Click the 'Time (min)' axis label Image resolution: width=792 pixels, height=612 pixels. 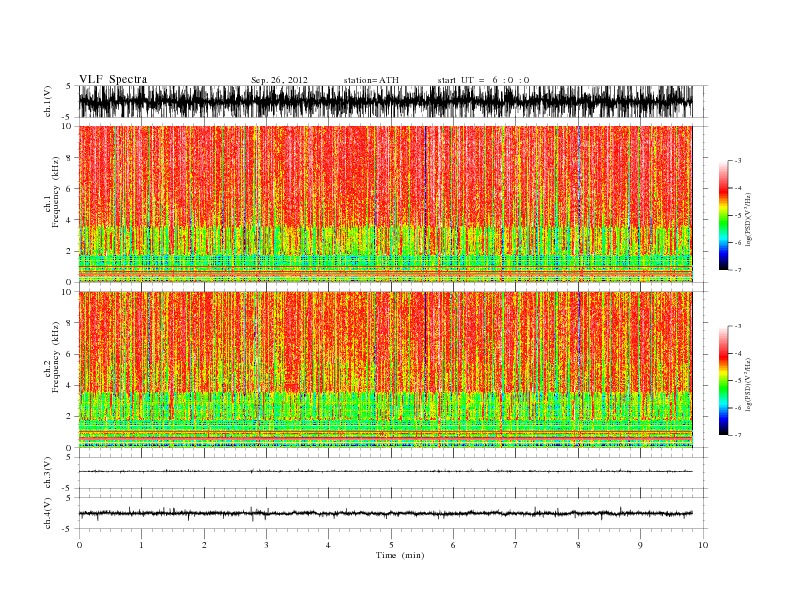[400, 555]
